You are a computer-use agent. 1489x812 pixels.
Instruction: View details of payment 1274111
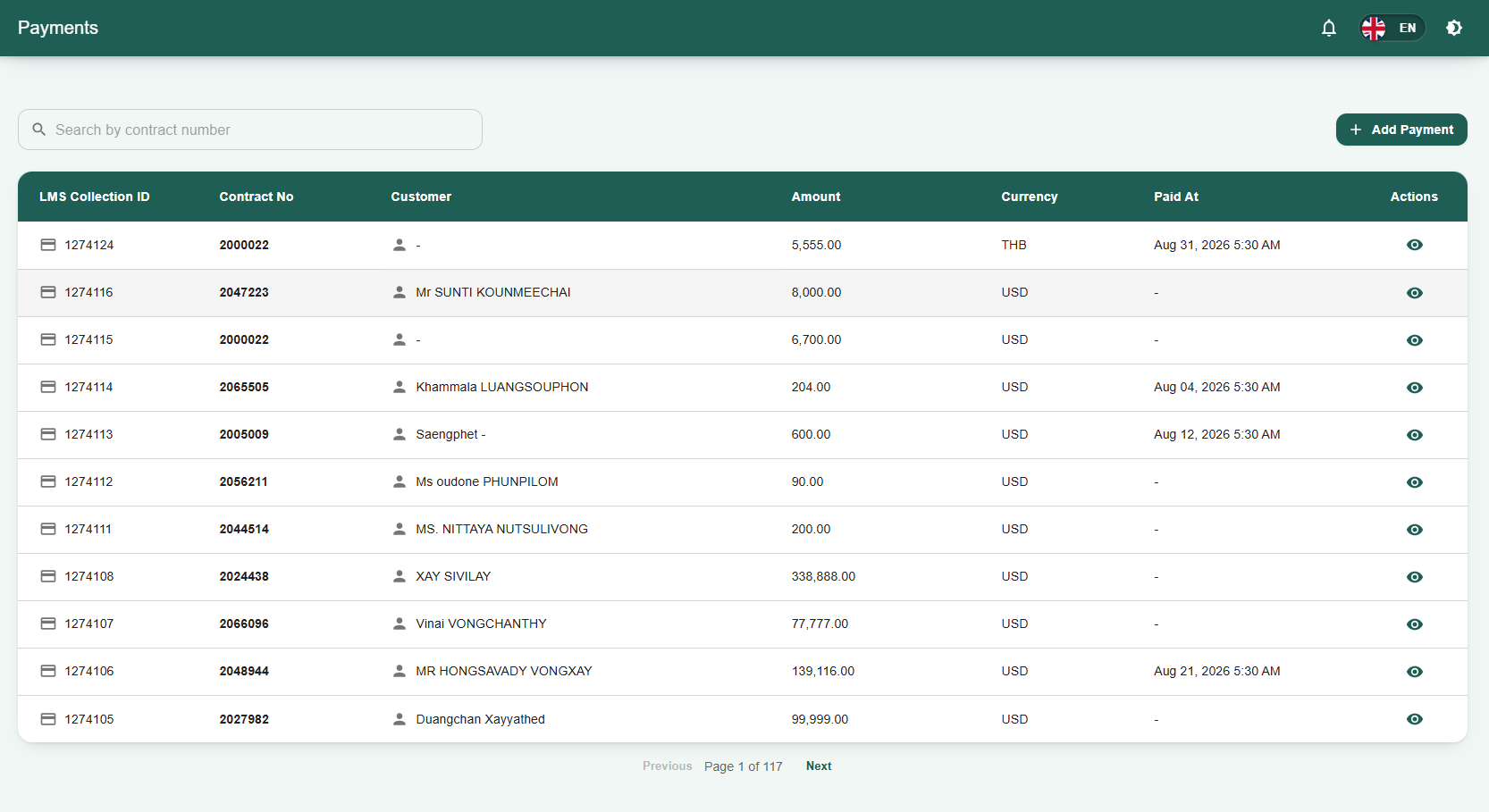point(1414,530)
